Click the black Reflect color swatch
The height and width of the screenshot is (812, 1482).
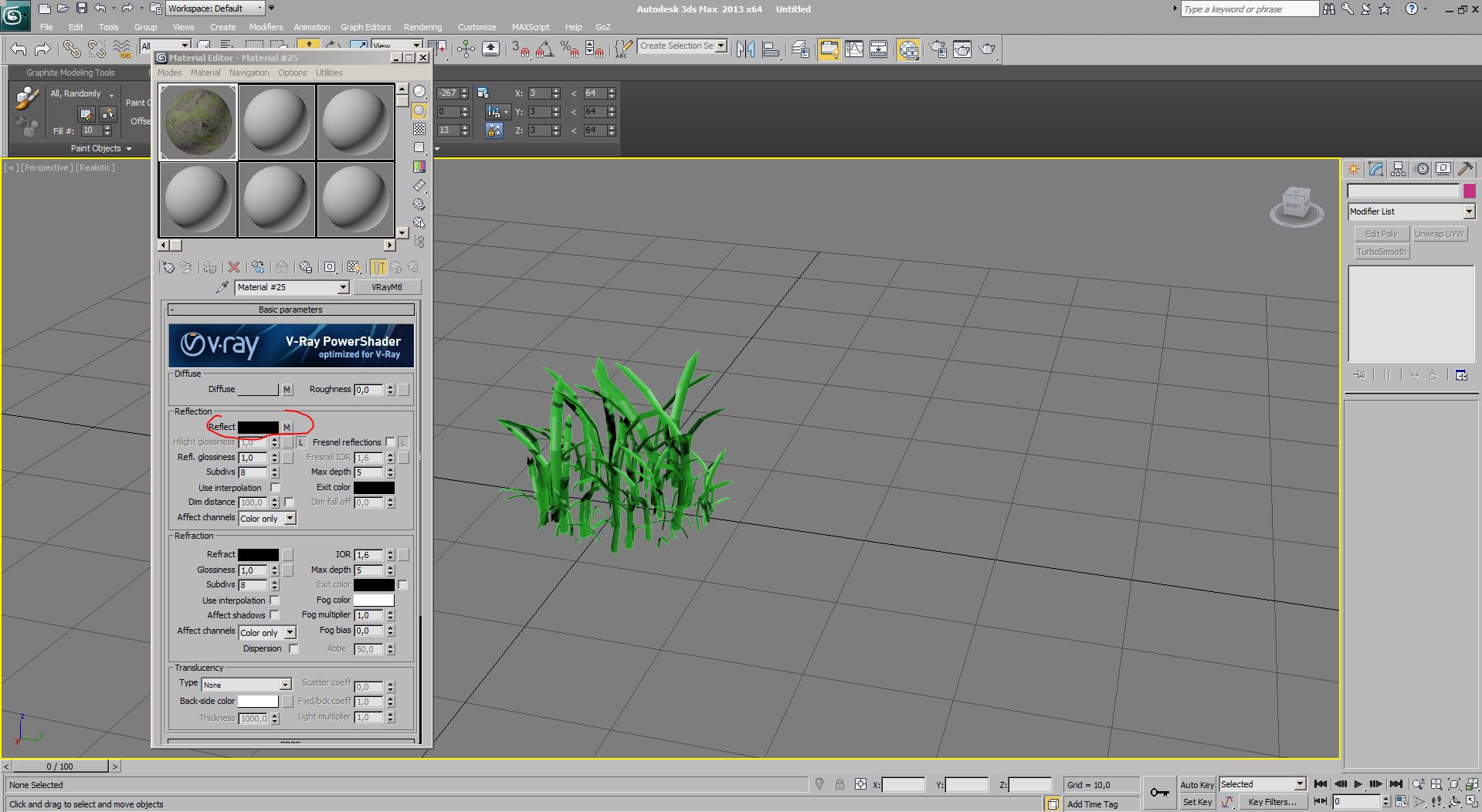point(258,427)
